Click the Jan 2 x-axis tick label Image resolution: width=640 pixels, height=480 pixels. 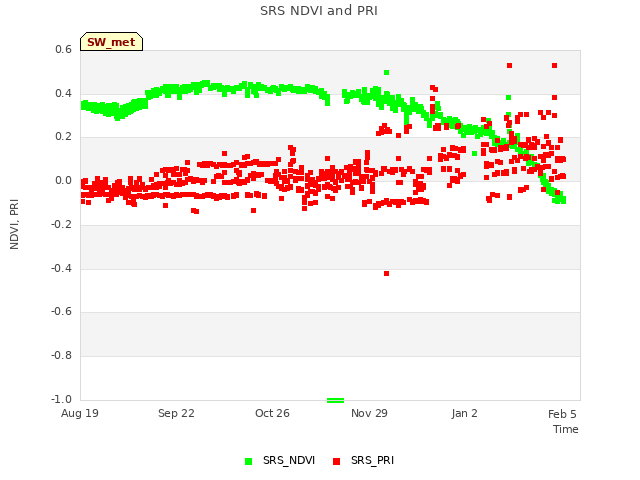(464, 413)
